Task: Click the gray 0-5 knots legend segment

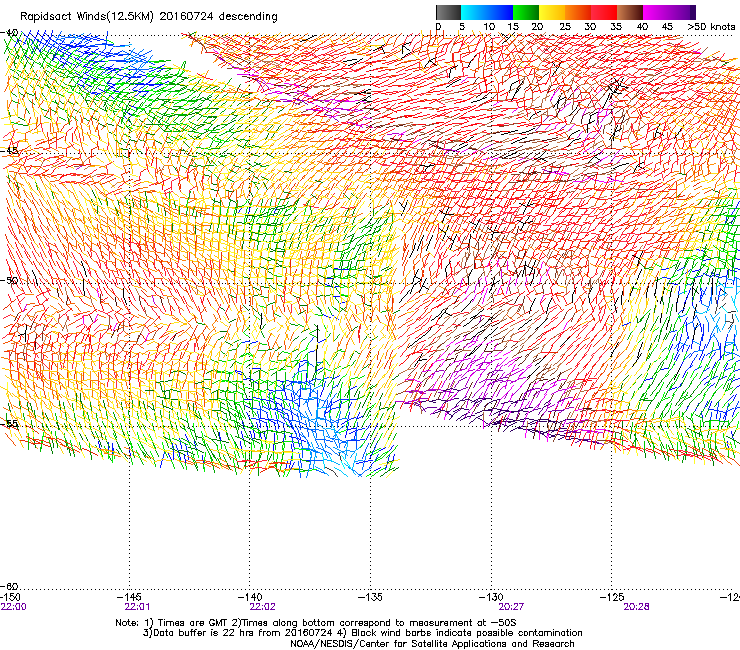Action: [x=448, y=12]
